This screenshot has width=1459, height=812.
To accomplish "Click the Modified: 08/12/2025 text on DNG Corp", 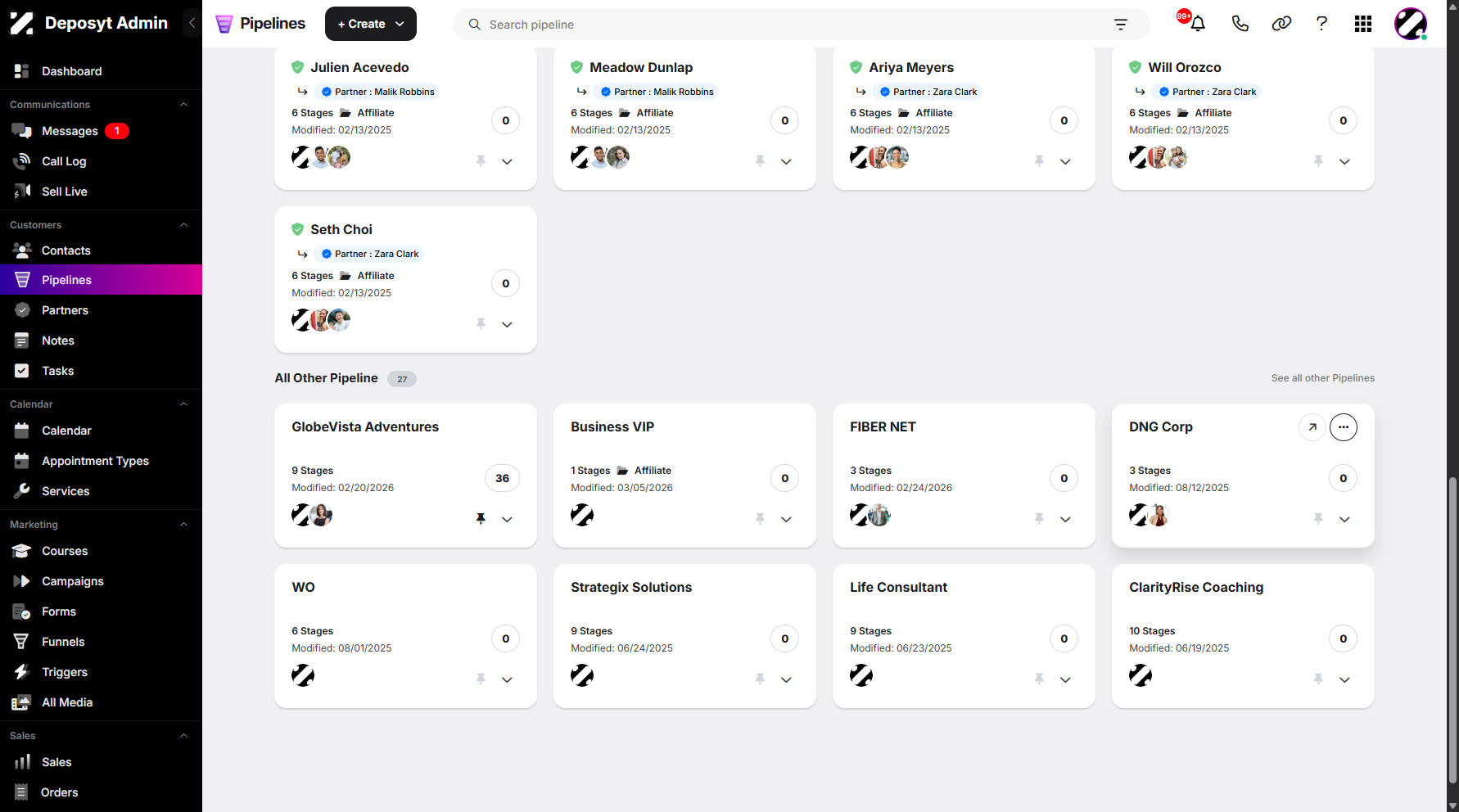I will 1179,488.
